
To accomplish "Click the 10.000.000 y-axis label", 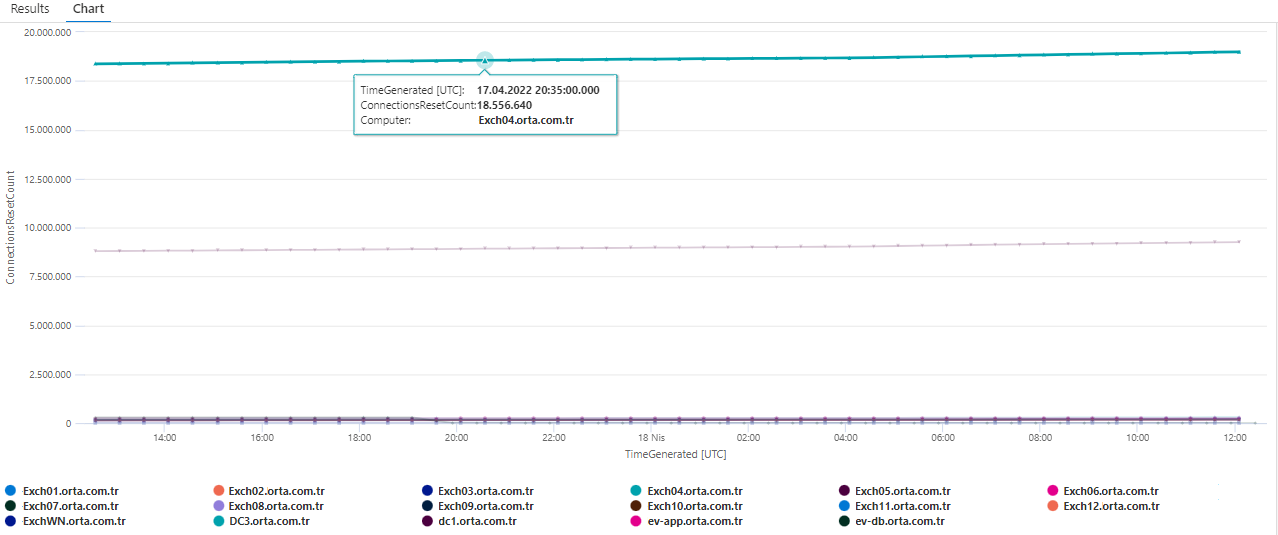I will (x=46, y=228).
